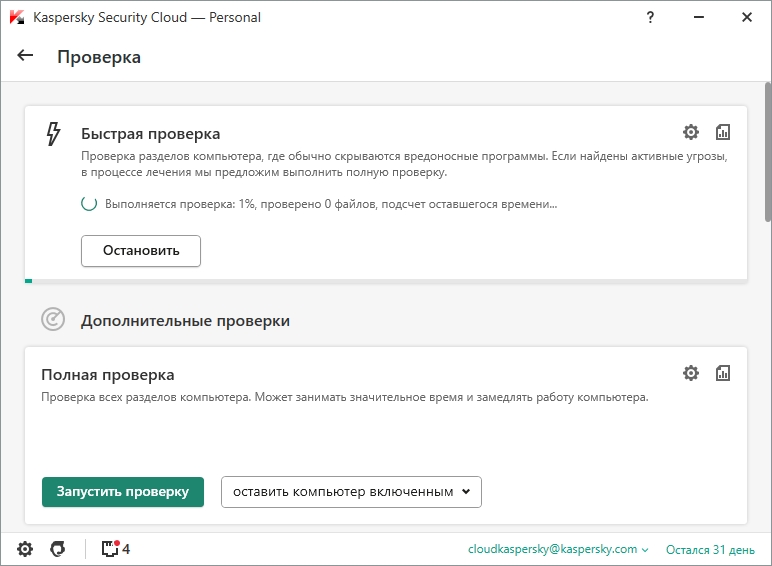Go back using the arrow next to Проверка
Image resolution: width=772 pixels, height=566 pixels.
click(x=25, y=56)
